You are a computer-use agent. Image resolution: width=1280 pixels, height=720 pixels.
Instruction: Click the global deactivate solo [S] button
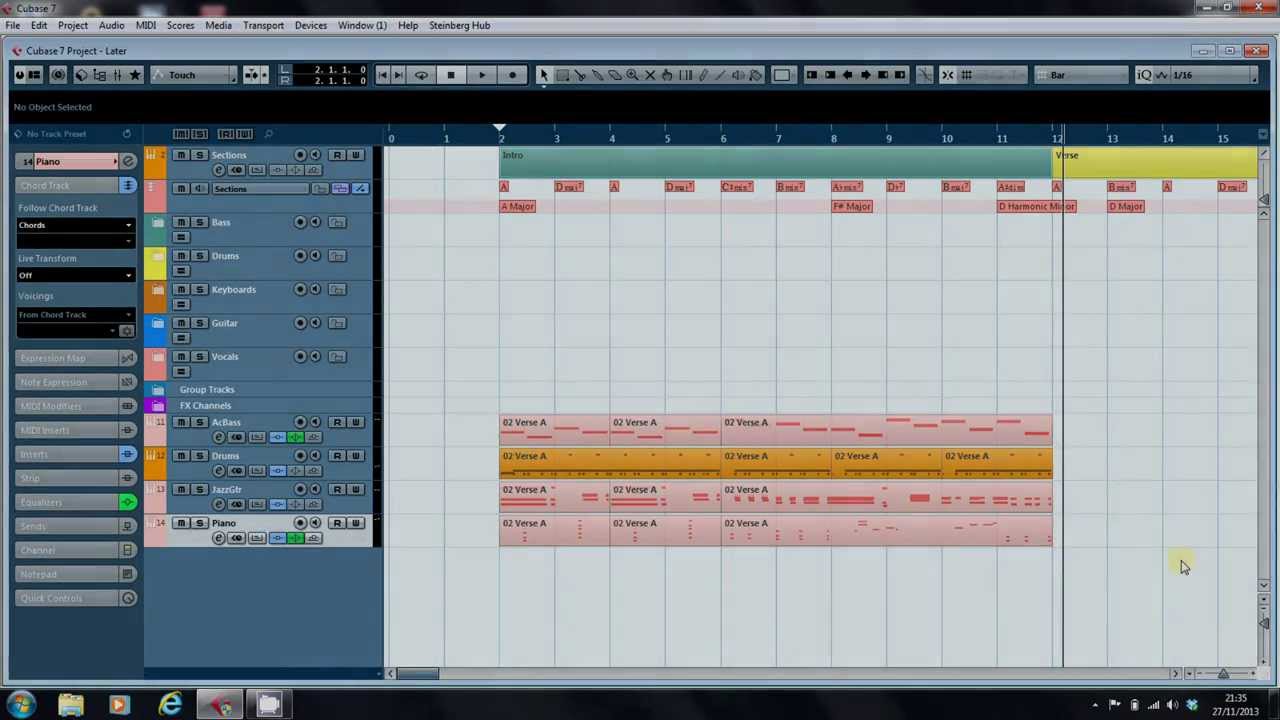[200, 133]
